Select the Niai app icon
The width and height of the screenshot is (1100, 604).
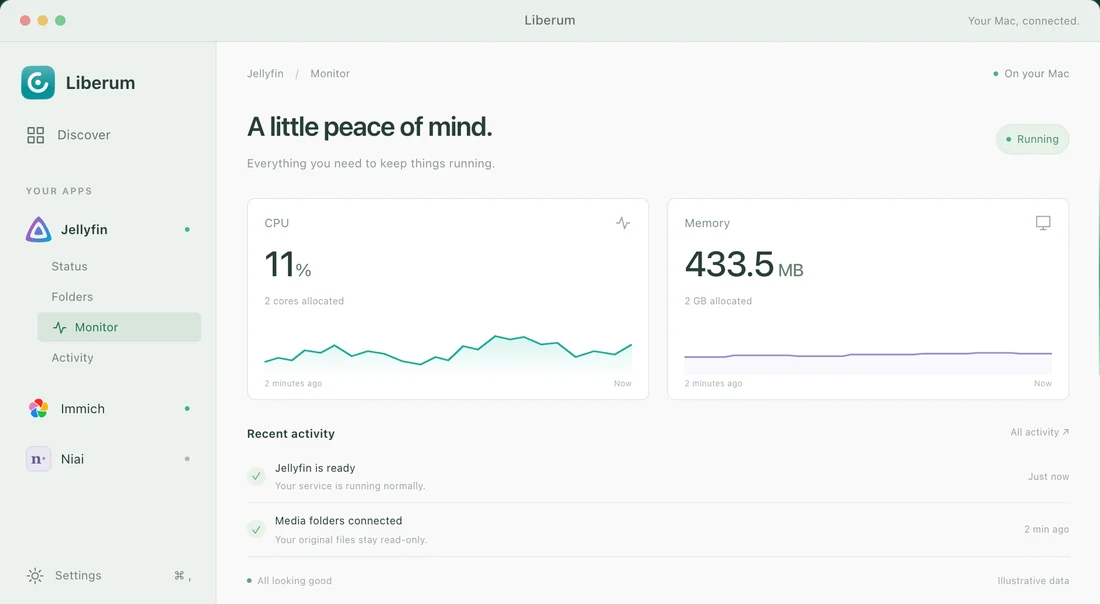pyautogui.click(x=39, y=459)
